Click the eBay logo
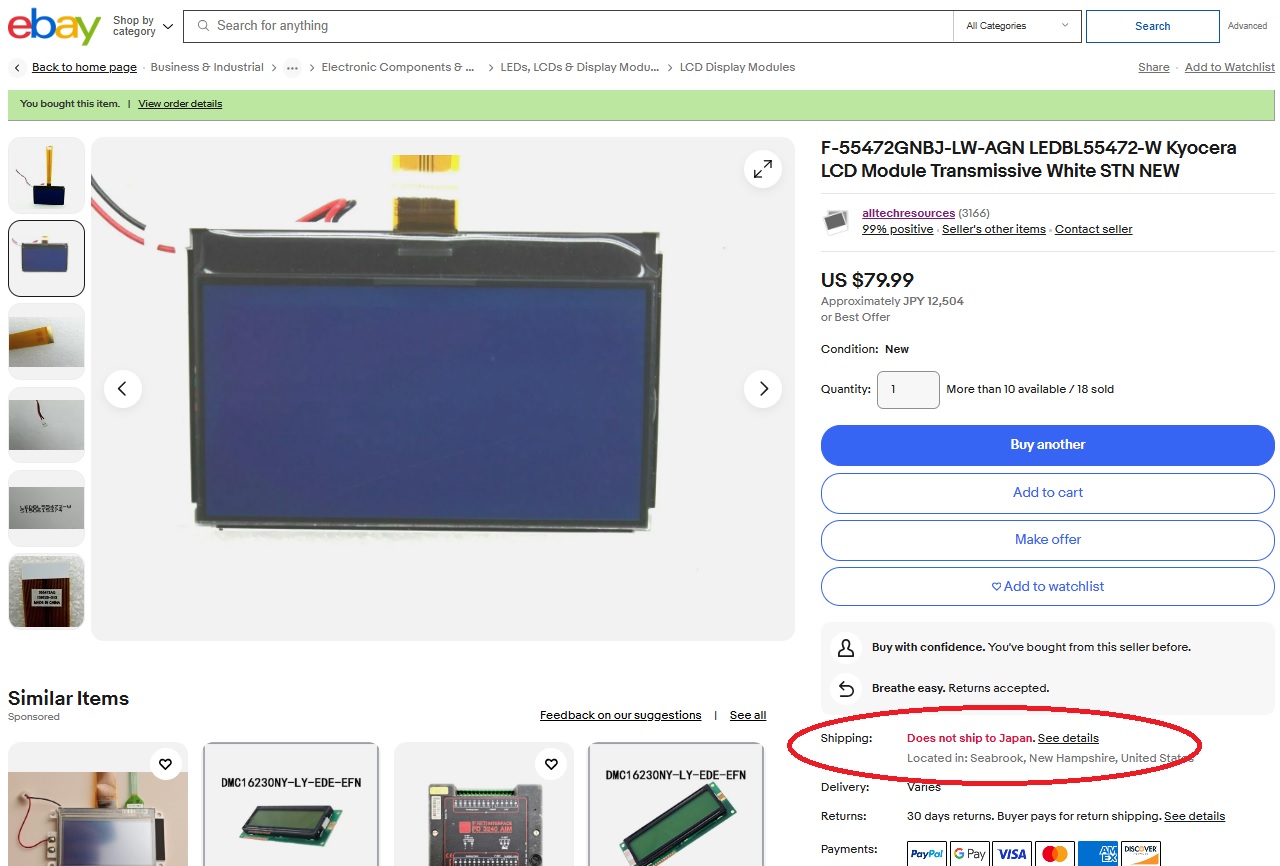Viewport: 1280px width, 866px height. [x=54, y=27]
